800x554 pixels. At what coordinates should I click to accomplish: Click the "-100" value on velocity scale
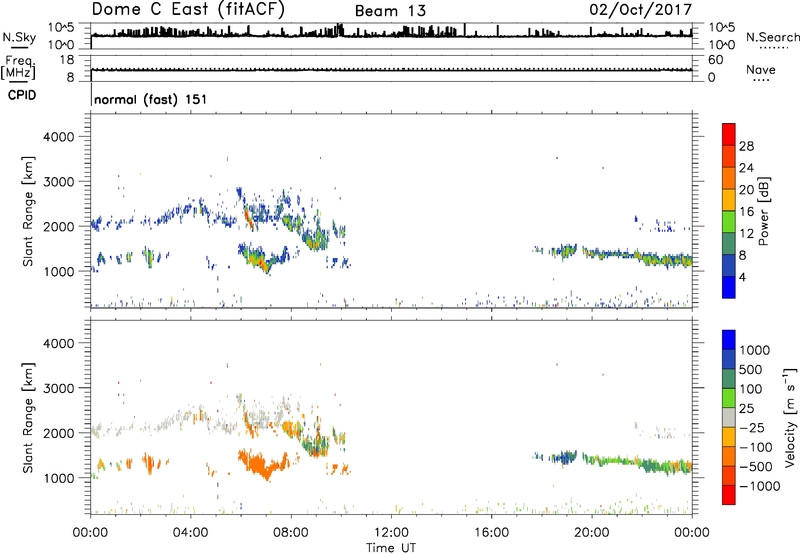756,447
